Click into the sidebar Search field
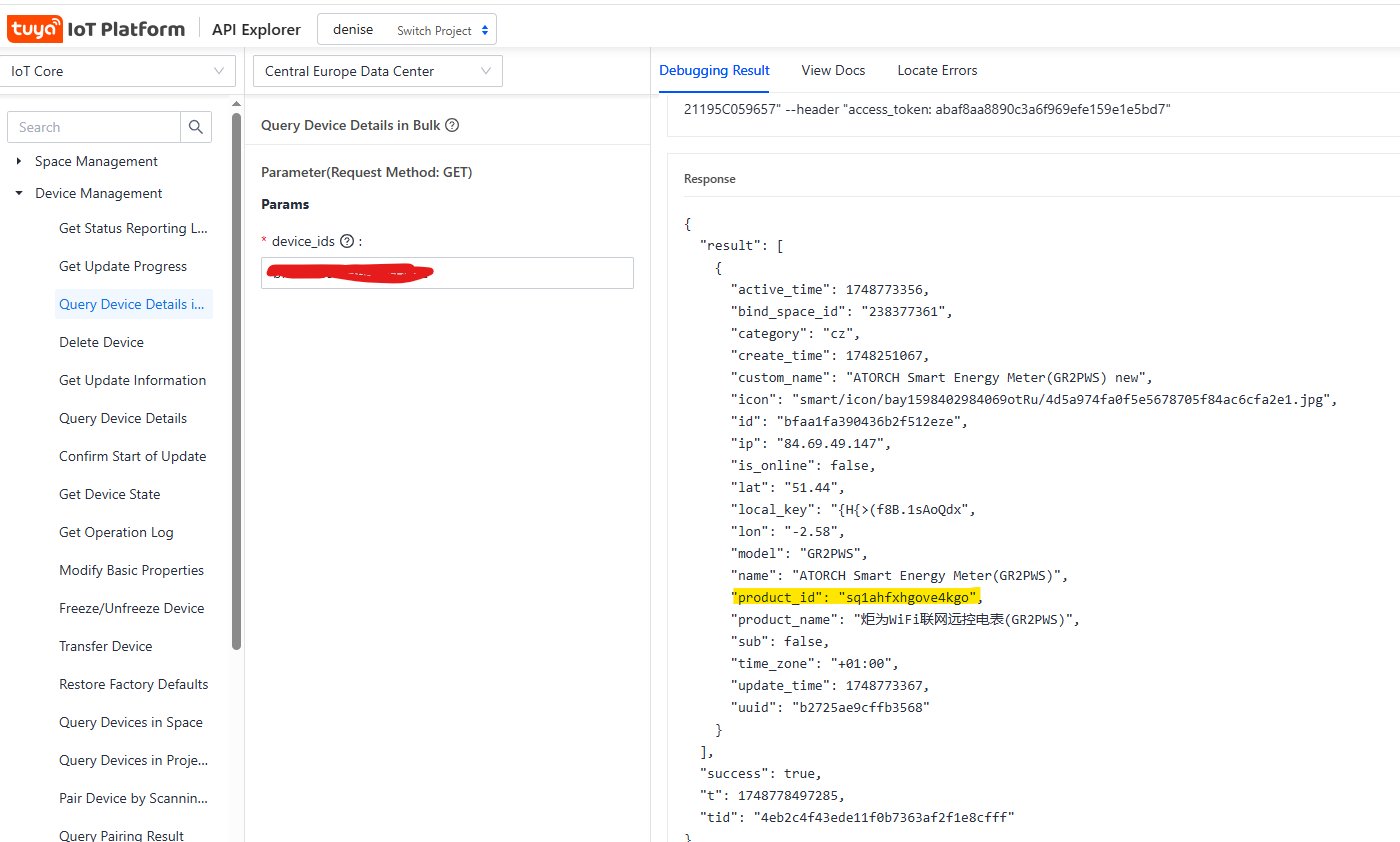Image resolution: width=1400 pixels, height=842 pixels. coord(94,127)
